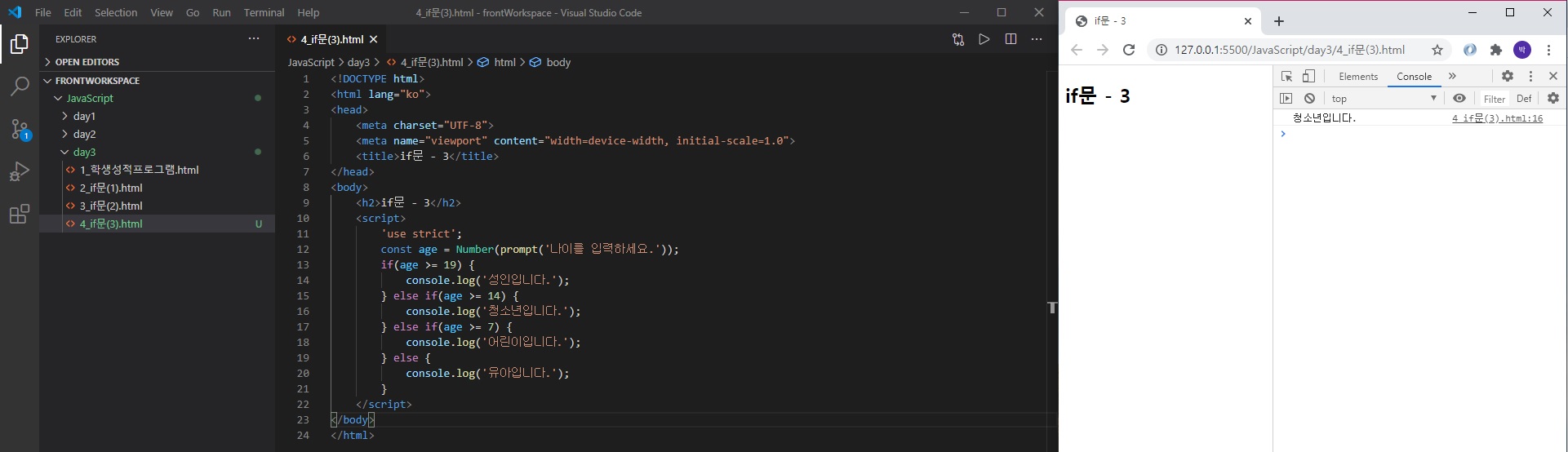Close the if문 - 3 Chrome tab
Screen dimensions: 1568x452
tap(1248, 21)
